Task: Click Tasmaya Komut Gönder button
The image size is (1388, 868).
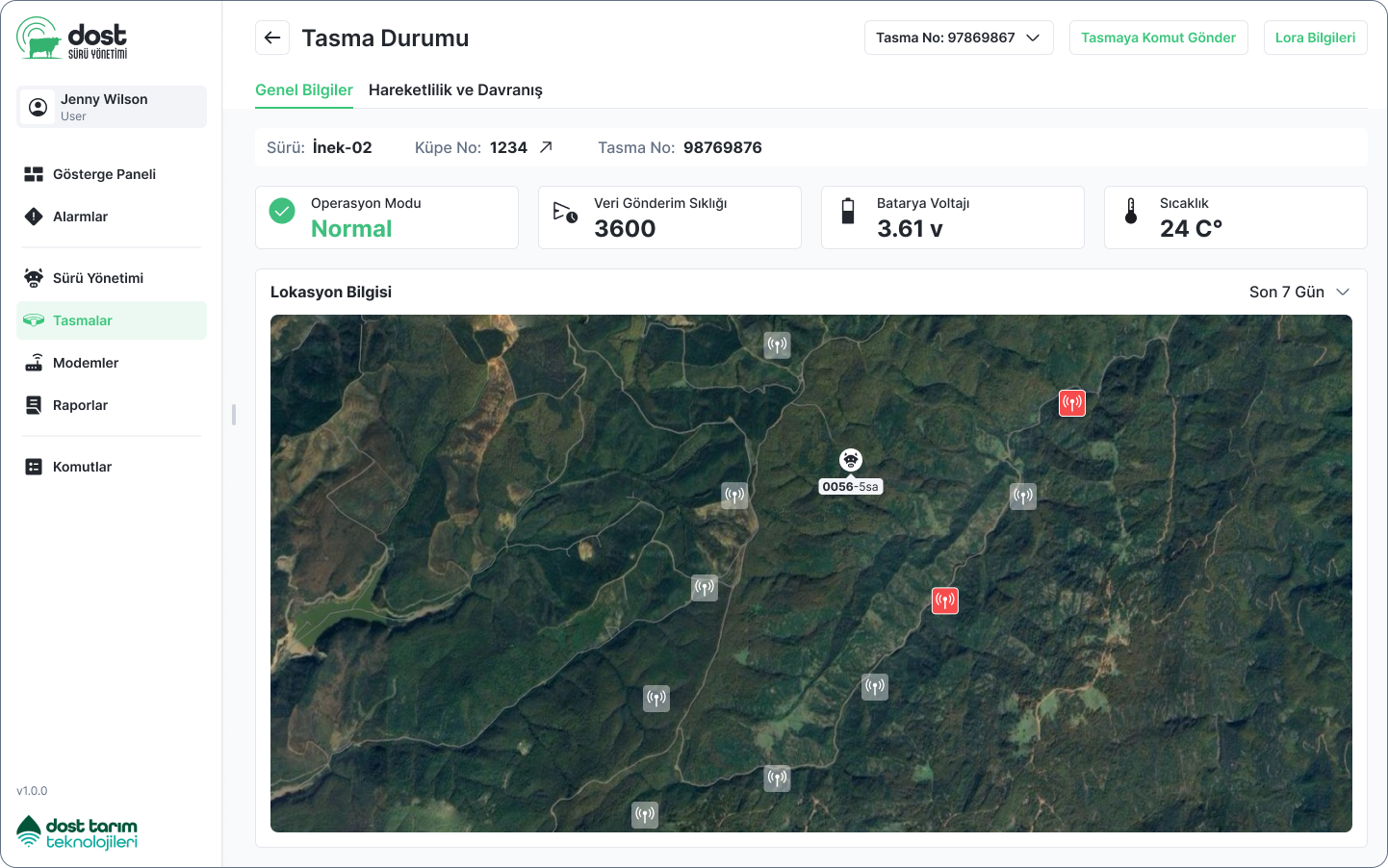Action: point(1158,38)
